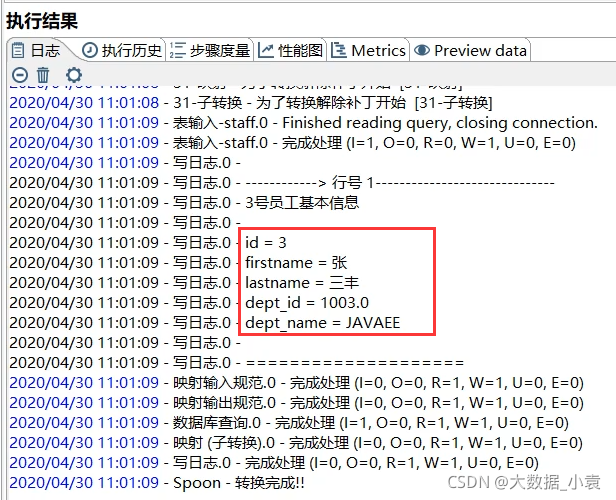
Task: Click the 映射输出规范.0 完成处理 log line
Action: pyautogui.click(x=296, y=403)
